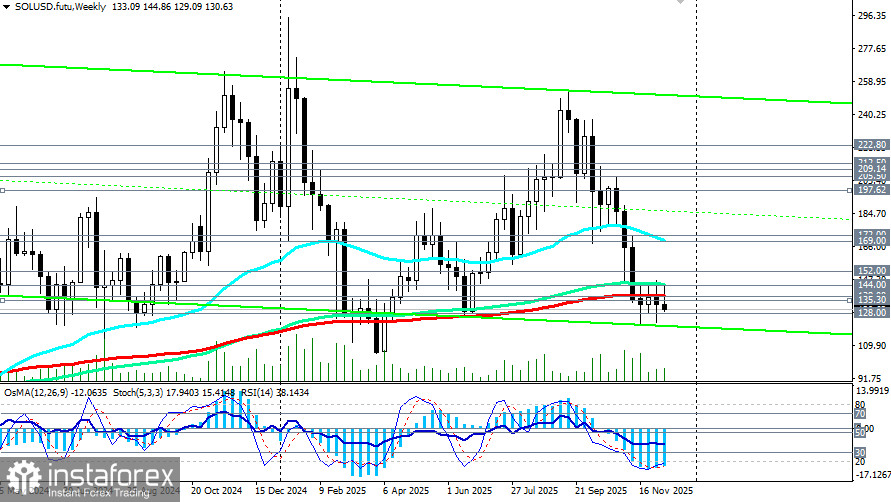Viewport: 891px width, 502px height.
Task: Click the 128.00 price level label
Action: coord(872,313)
